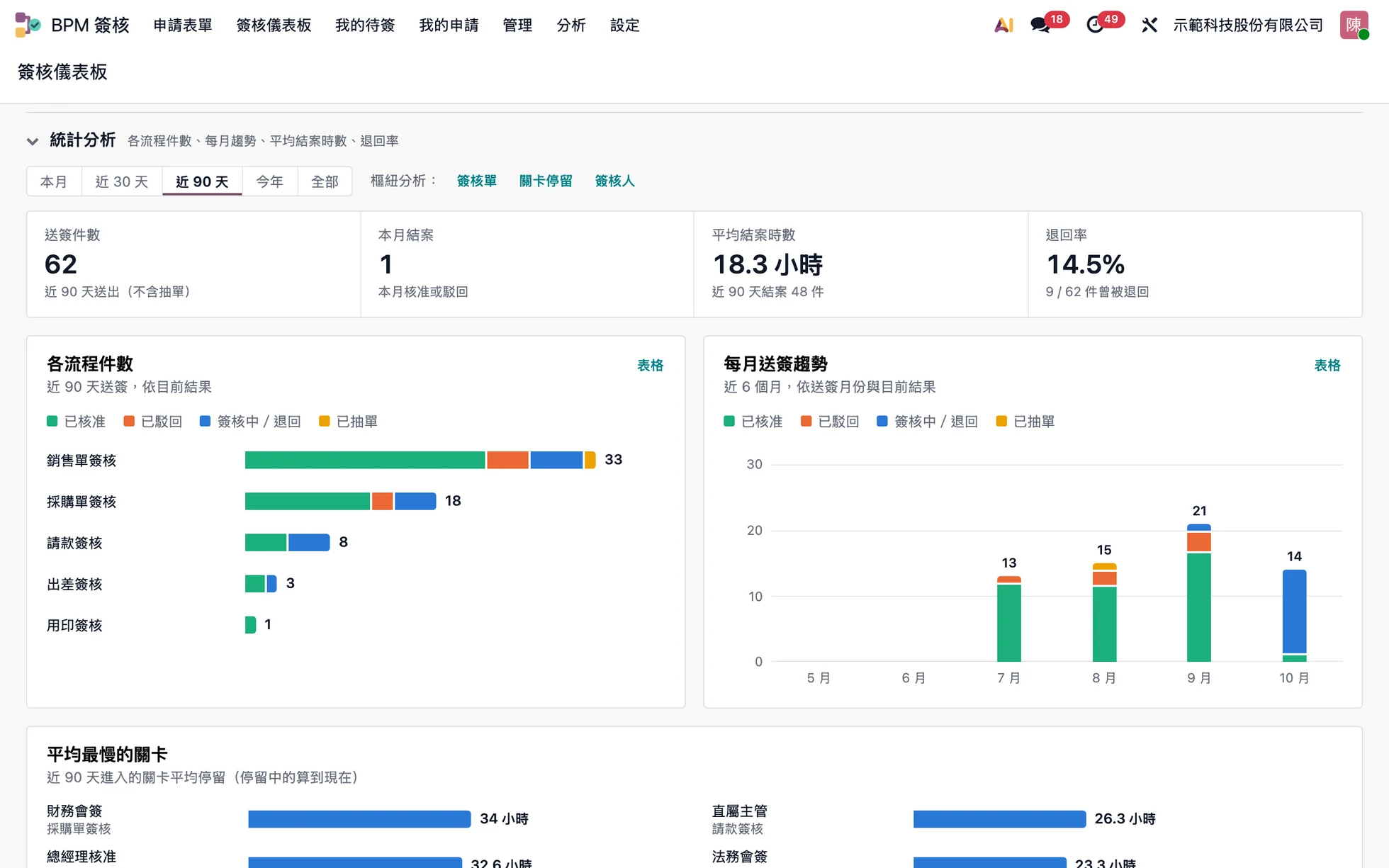Click the 7 月 stacked bar
This screenshot has width=1389, height=868.
click(1009, 619)
